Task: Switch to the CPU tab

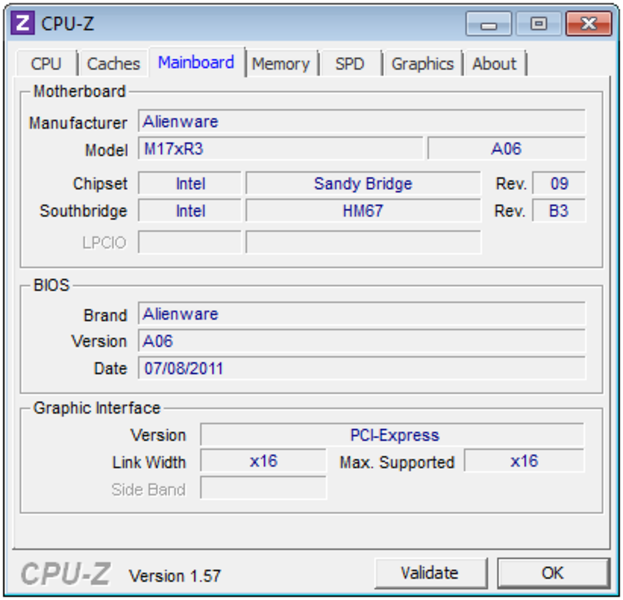Action: [x=46, y=64]
